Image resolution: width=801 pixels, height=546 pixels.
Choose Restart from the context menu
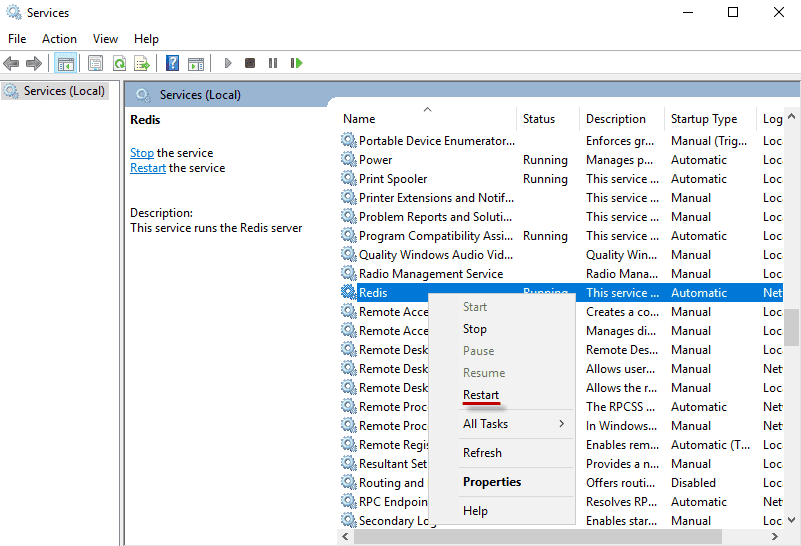[x=502, y=395]
